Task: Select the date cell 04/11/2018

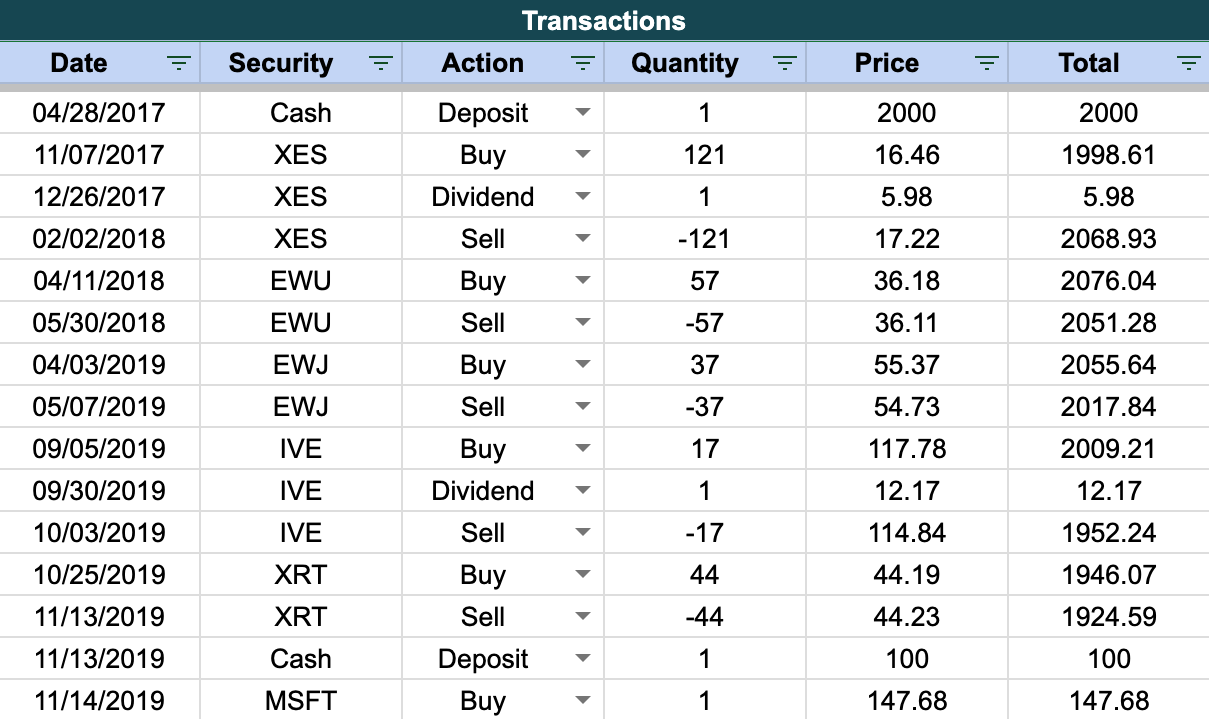Action: coord(99,281)
